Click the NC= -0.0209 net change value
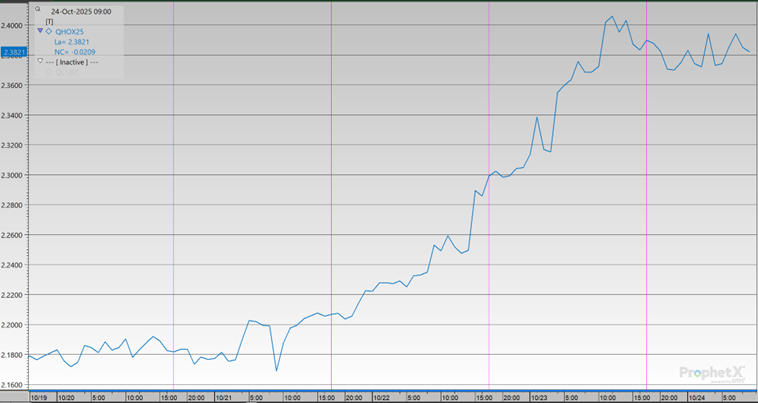 [73, 52]
